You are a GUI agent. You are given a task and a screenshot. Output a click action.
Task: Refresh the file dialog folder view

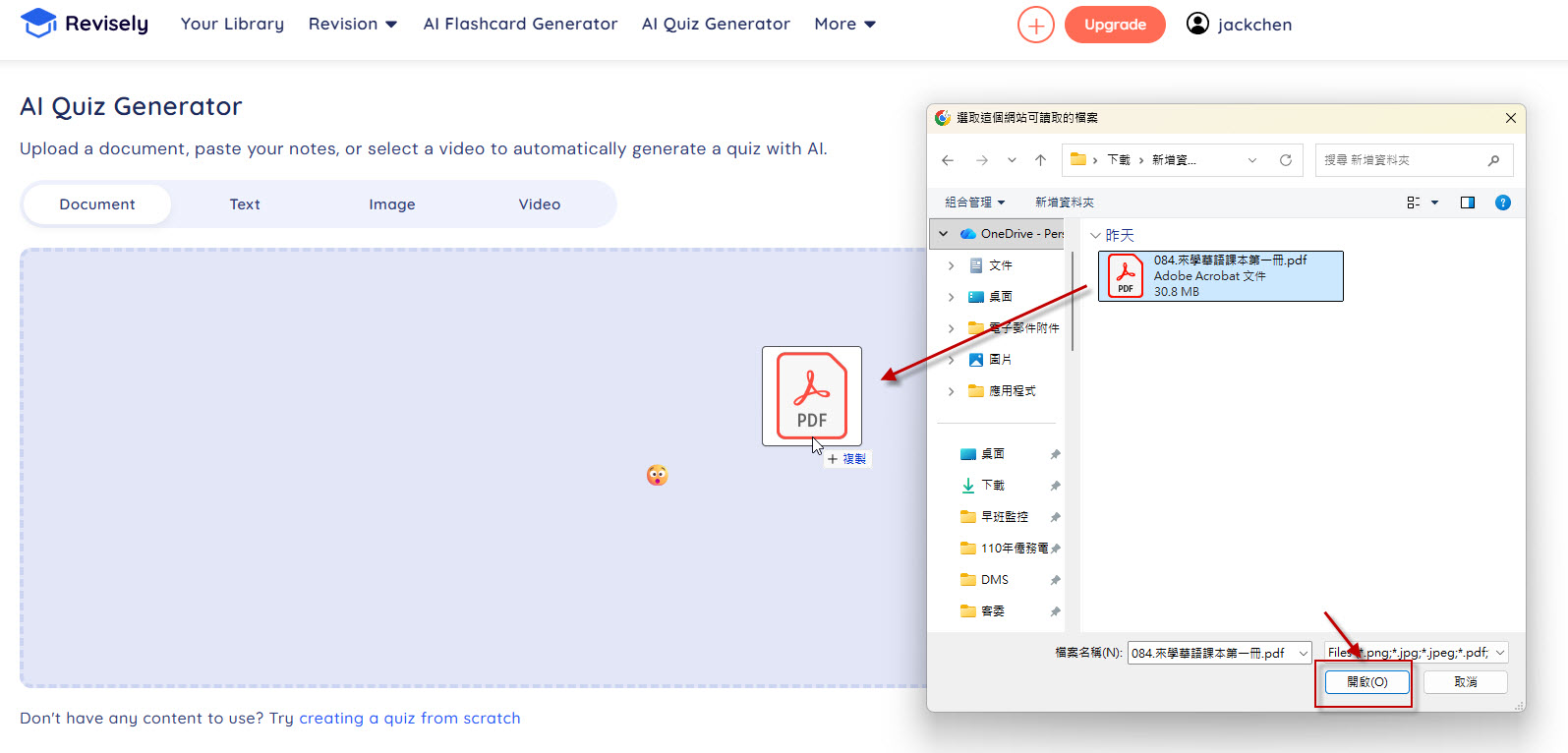coord(1285,160)
